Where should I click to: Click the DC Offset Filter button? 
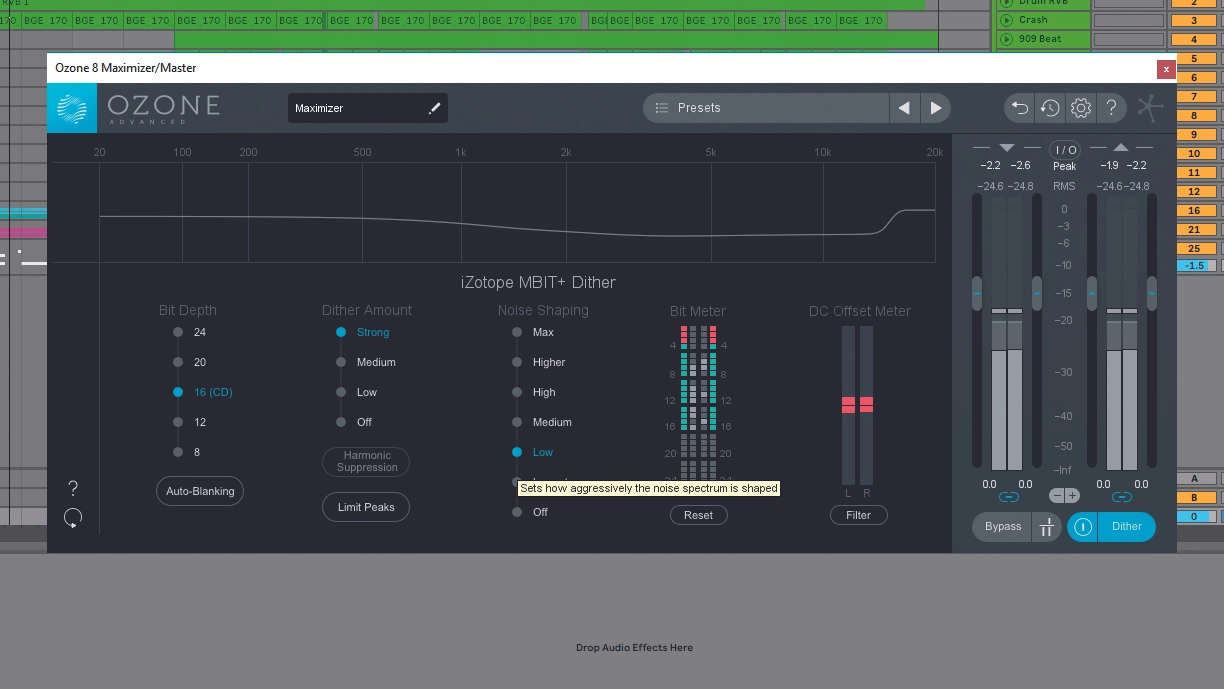(x=858, y=515)
